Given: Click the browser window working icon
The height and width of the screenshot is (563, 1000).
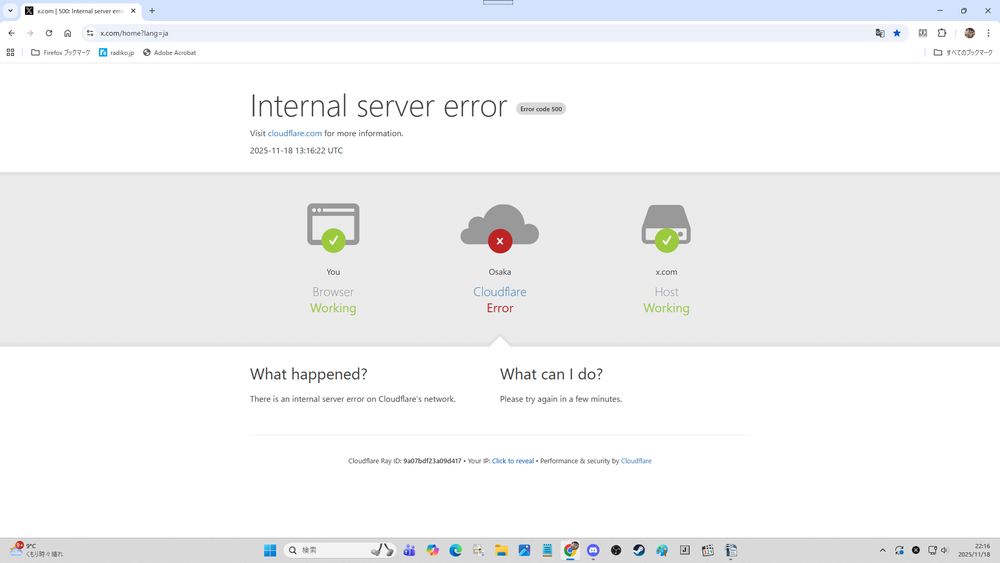Looking at the screenshot, I should coord(333,228).
